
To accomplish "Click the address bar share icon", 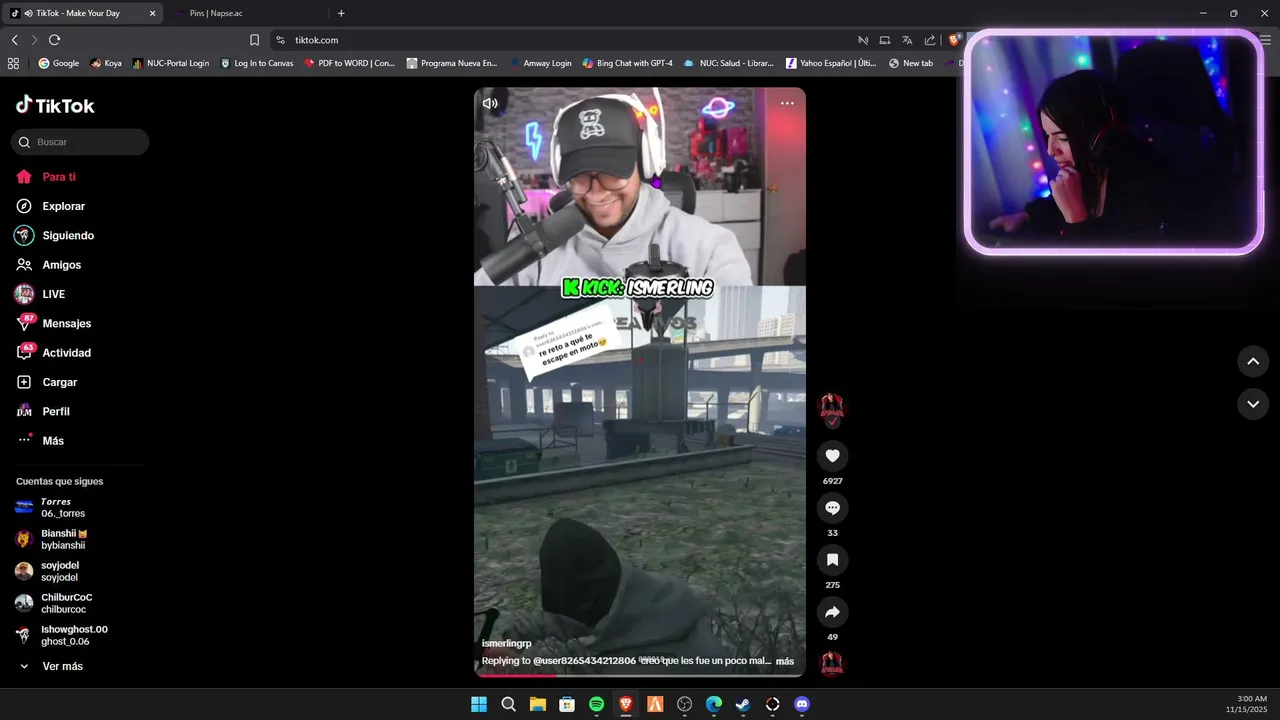I will (930, 40).
